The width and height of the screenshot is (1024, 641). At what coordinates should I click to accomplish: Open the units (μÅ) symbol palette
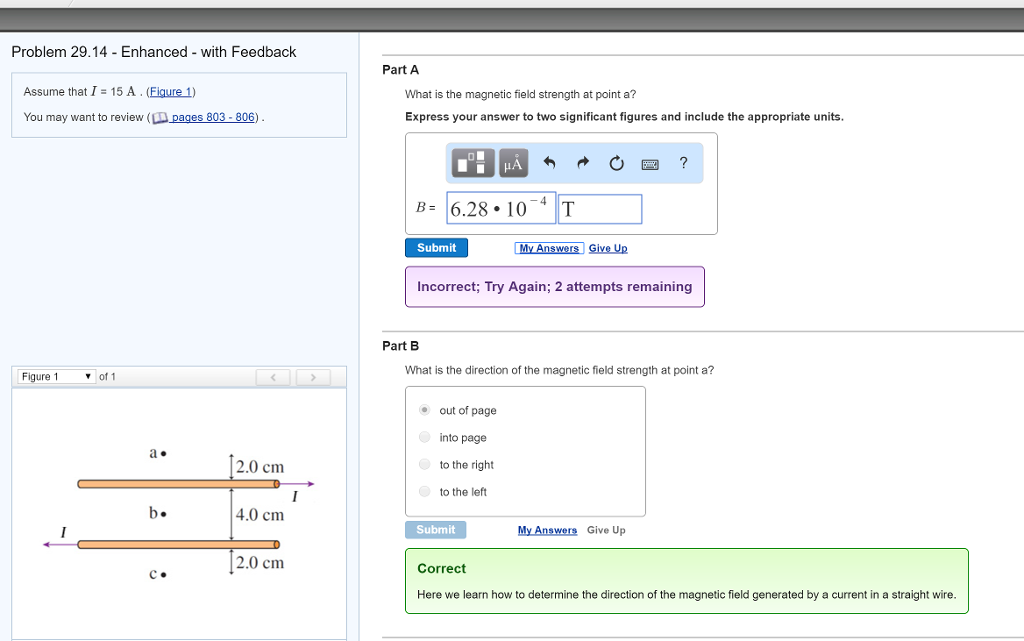click(x=512, y=163)
